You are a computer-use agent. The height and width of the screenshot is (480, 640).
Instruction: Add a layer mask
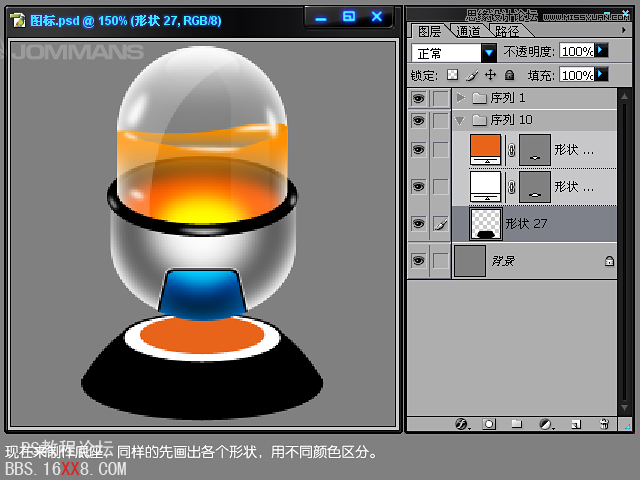click(x=489, y=424)
